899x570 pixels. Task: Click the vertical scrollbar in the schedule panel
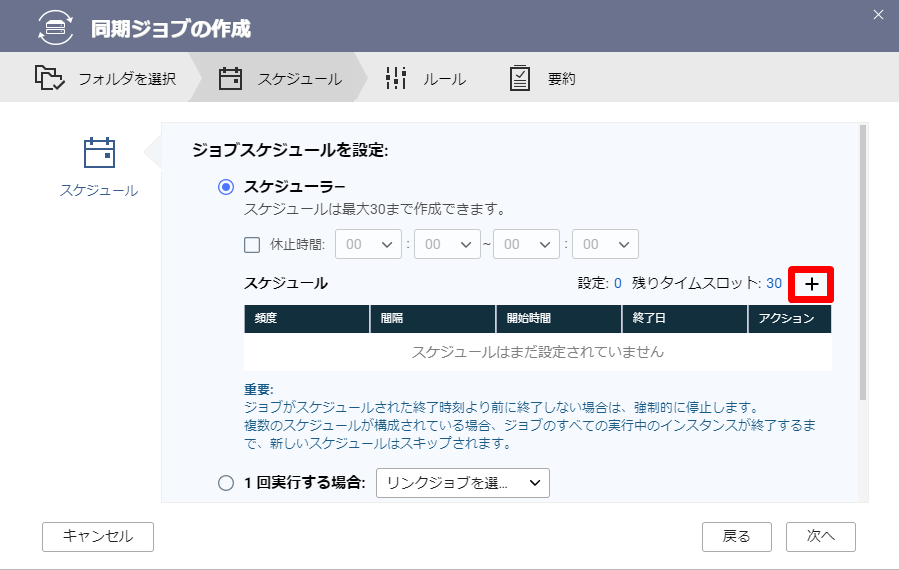coord(862,262)
